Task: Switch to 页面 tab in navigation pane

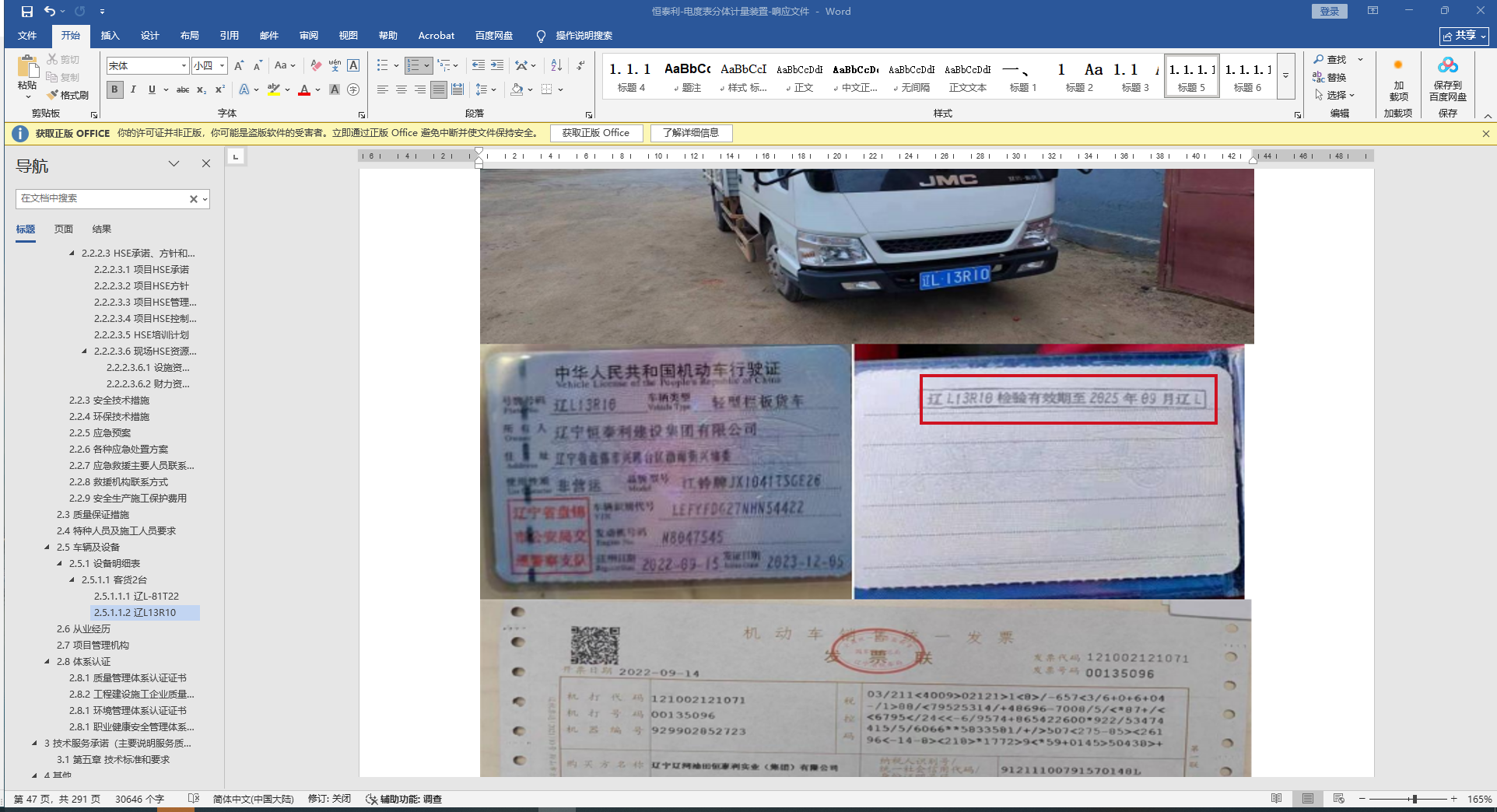Action: tap(64, 229)
